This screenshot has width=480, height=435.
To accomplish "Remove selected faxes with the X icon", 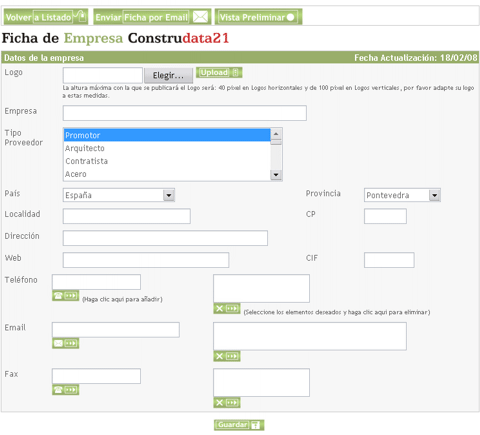I will tap(227, 403).
